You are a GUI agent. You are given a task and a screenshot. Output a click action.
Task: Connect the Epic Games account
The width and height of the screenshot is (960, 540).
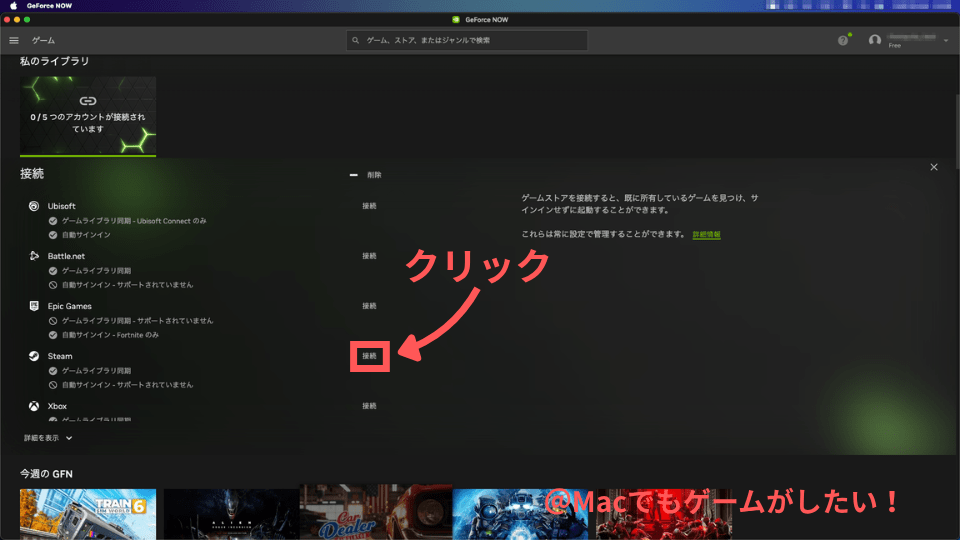(369, 306)
